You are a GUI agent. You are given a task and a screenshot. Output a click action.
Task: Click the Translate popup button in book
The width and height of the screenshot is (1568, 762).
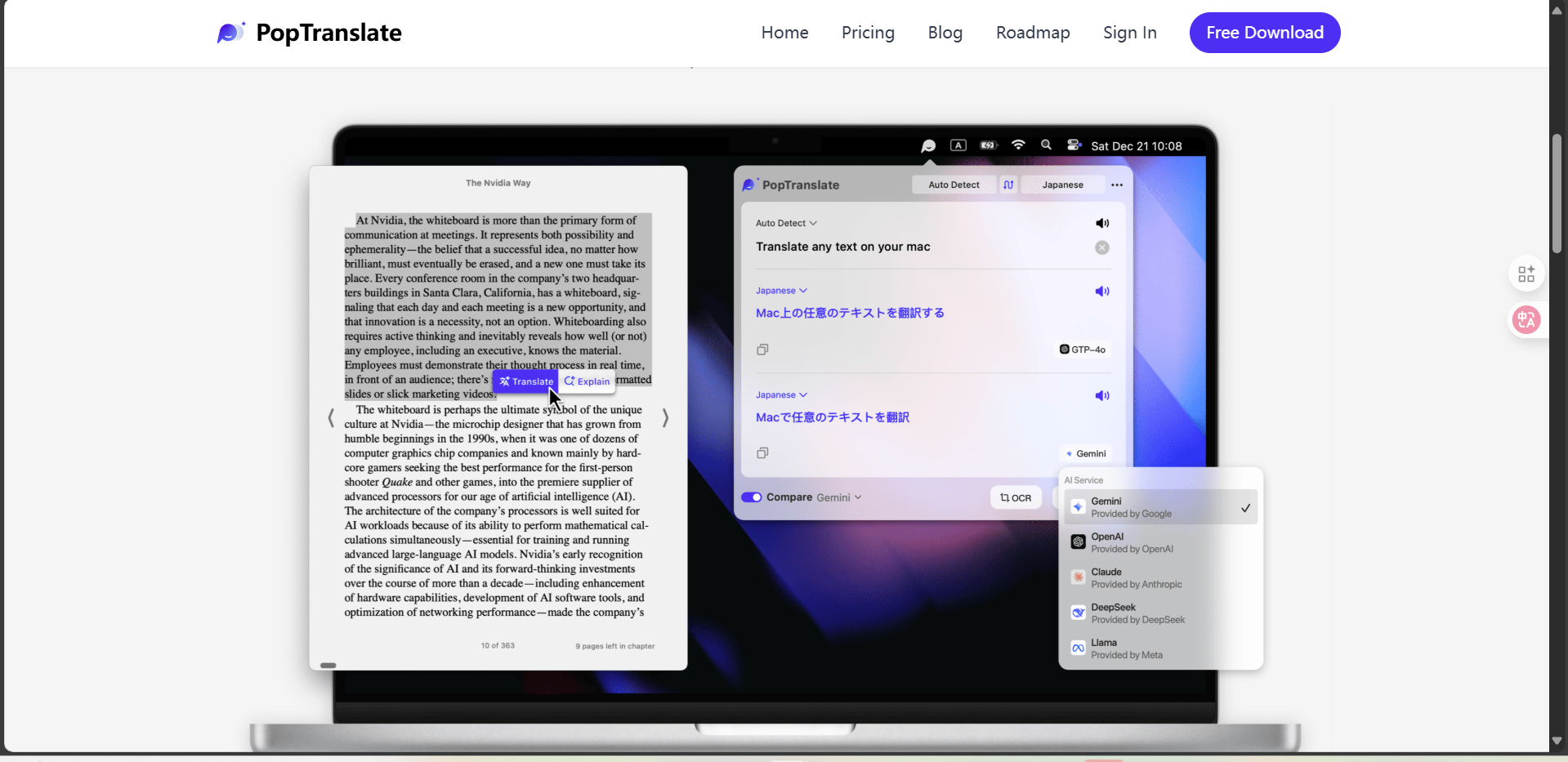(x=525, y=381)
